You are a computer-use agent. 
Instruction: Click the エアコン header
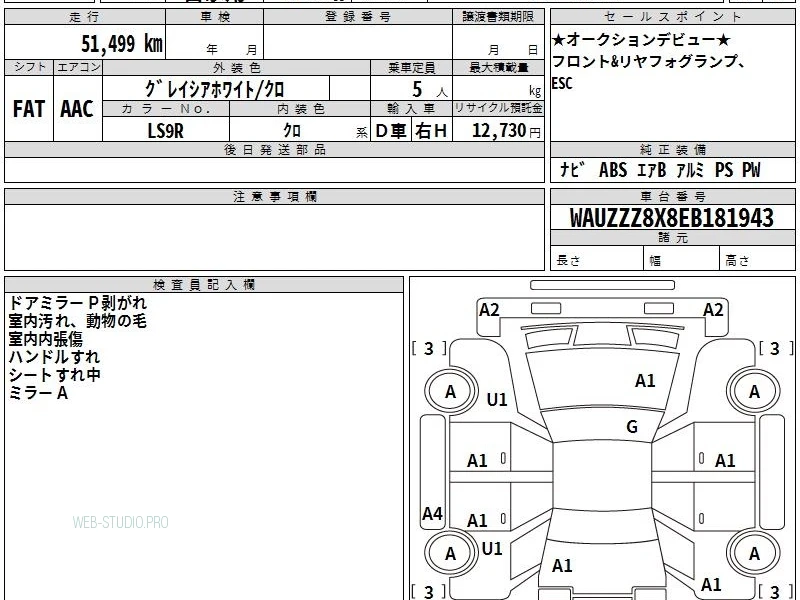[x=78, y=67]
